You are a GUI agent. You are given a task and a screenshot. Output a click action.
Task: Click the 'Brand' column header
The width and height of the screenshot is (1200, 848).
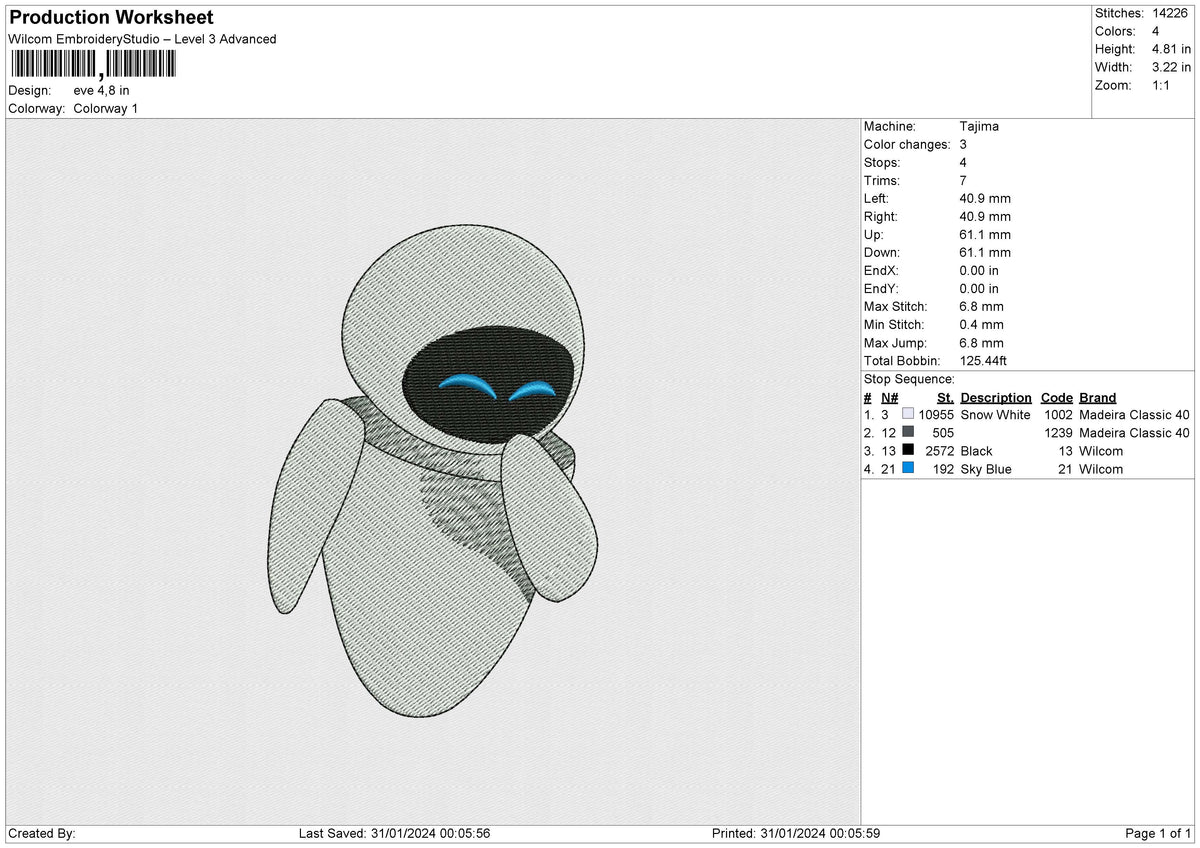tap(1098, 397)
